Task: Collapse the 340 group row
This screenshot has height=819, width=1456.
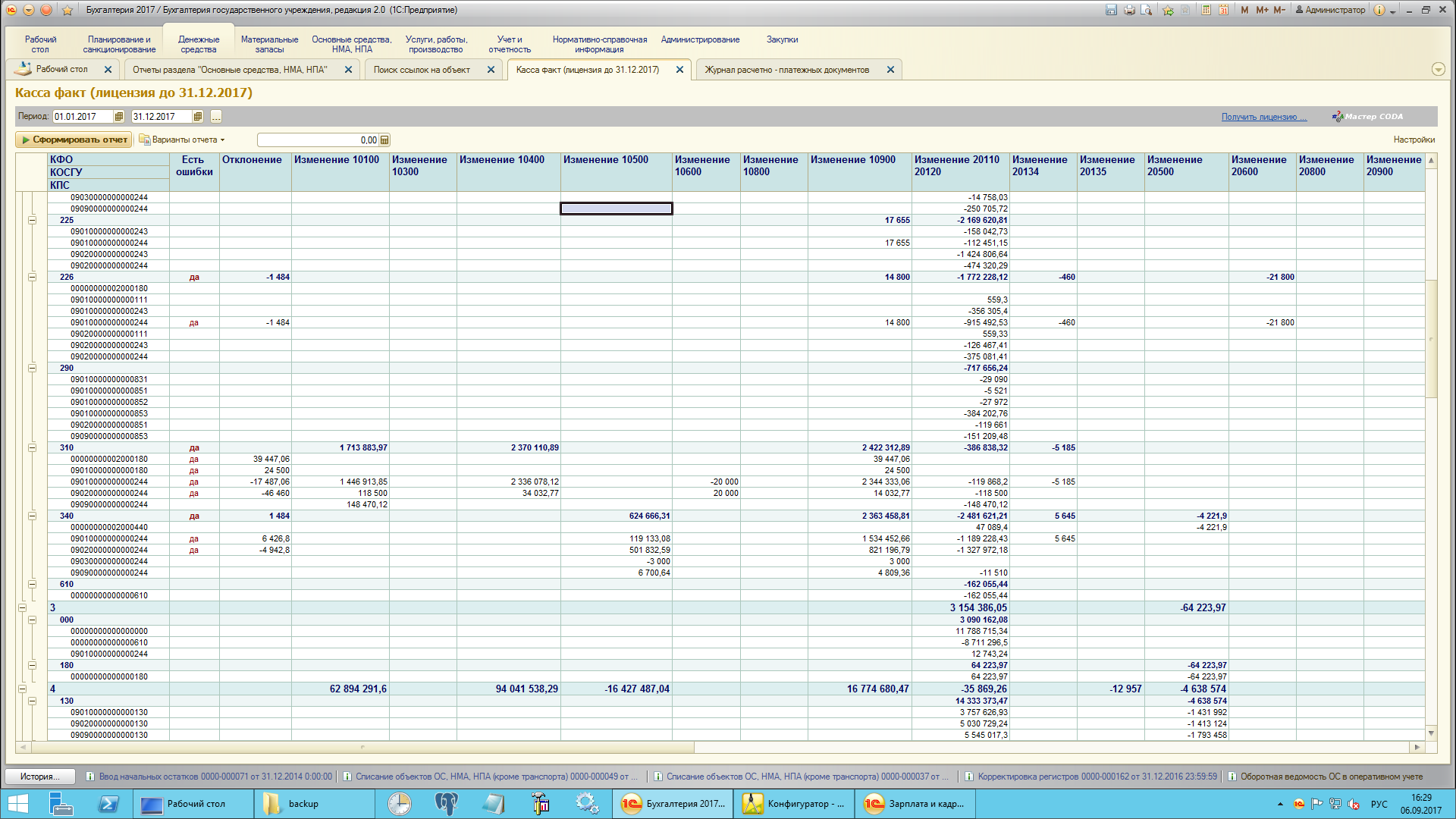Action: click(32, 516)
